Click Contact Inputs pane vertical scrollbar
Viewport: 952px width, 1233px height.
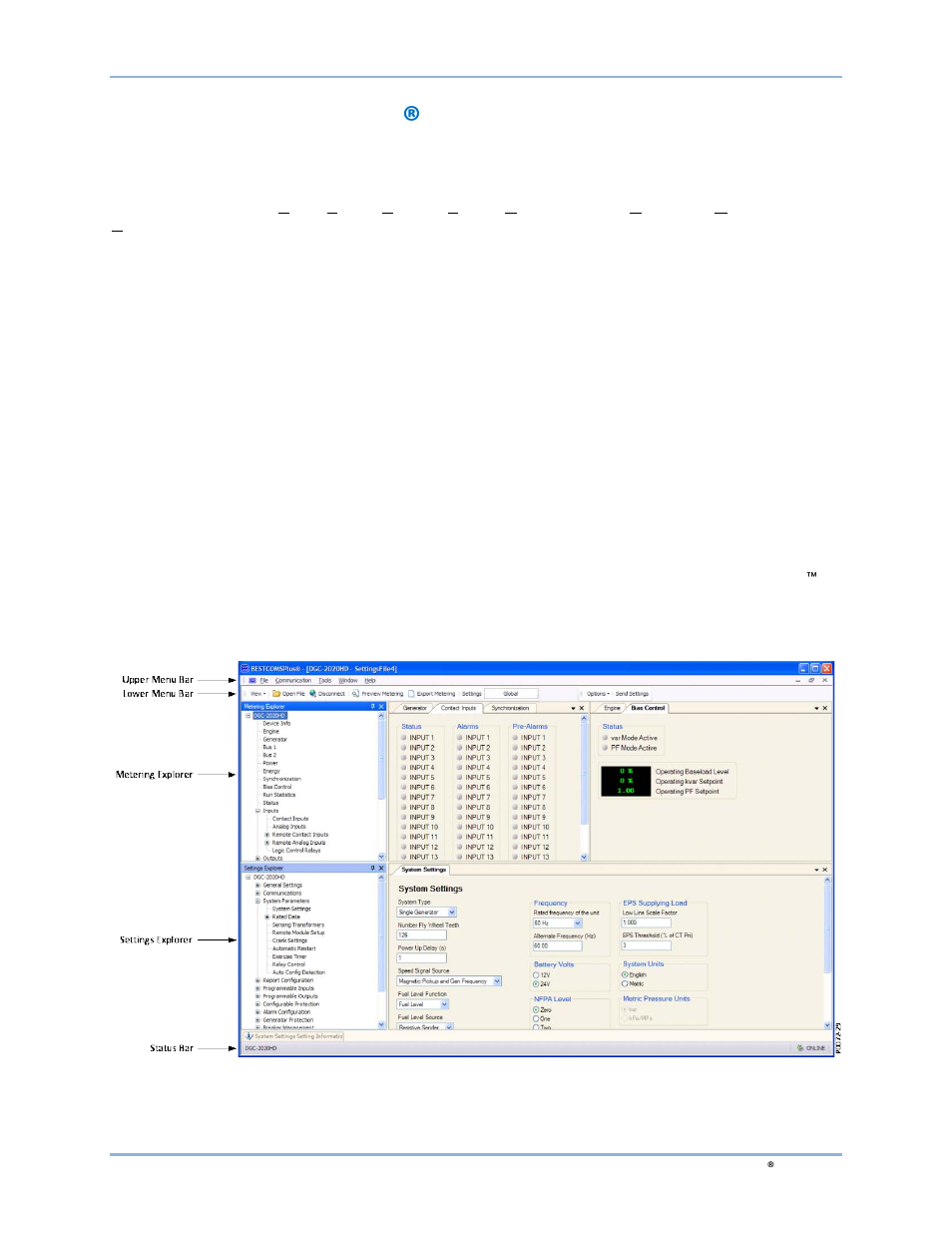(585, 790)
